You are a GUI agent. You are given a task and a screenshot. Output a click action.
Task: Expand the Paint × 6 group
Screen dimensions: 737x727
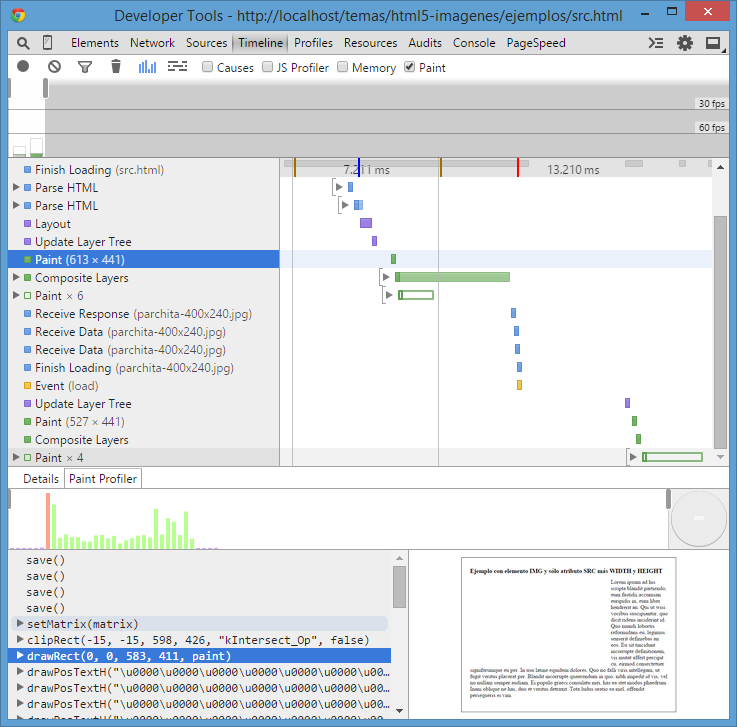click(16, 296)
